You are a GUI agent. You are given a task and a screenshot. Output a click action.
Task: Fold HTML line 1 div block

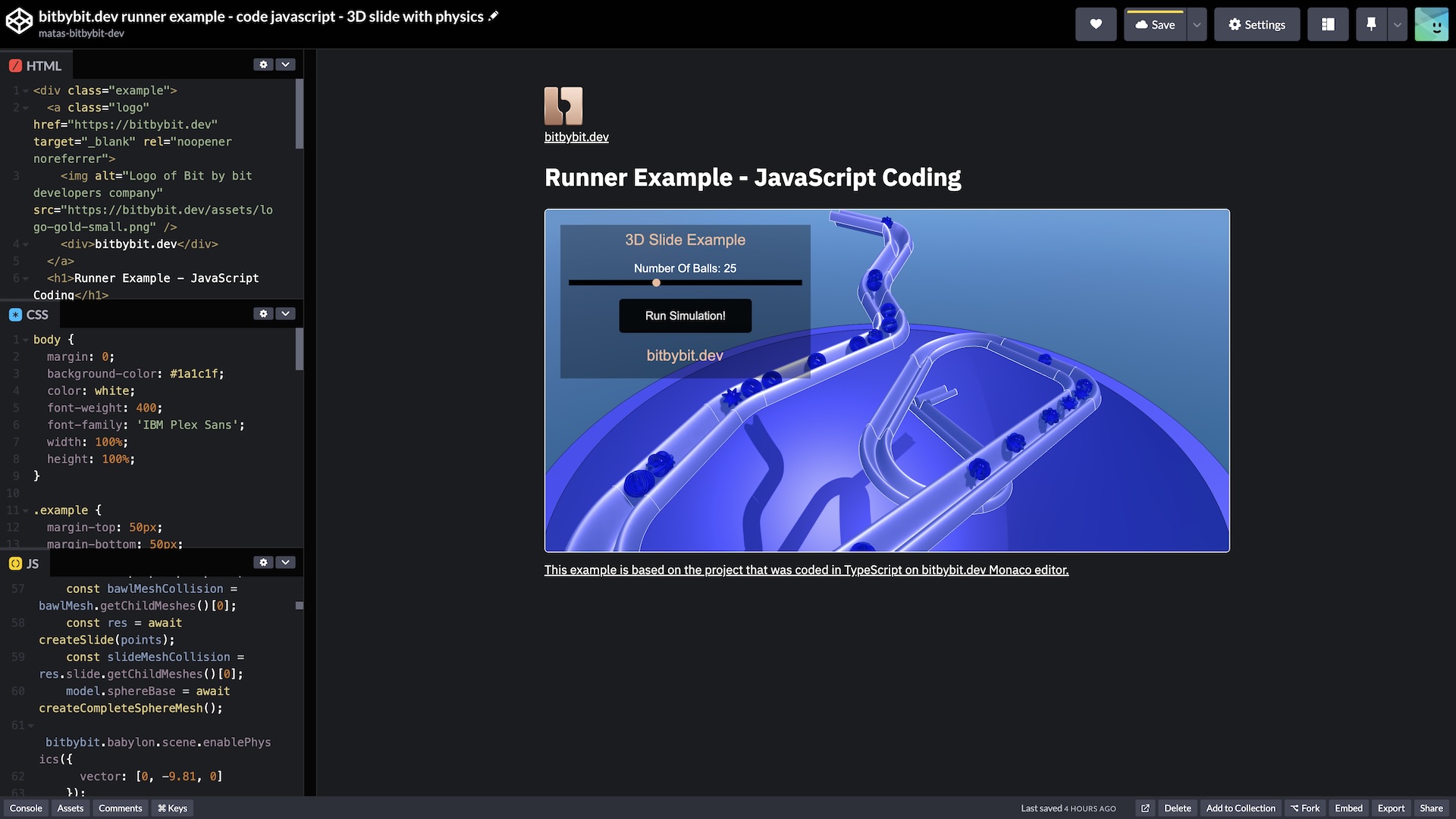pos(26,91)
